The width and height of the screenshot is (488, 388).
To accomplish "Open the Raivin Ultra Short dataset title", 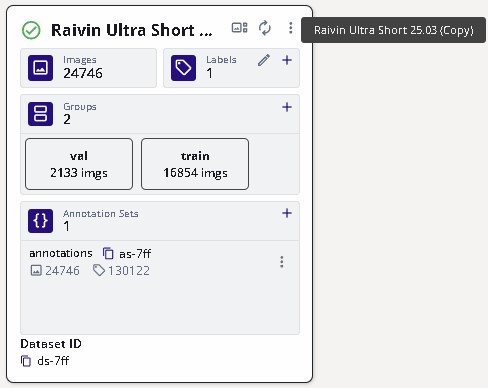I will (131, 30).
